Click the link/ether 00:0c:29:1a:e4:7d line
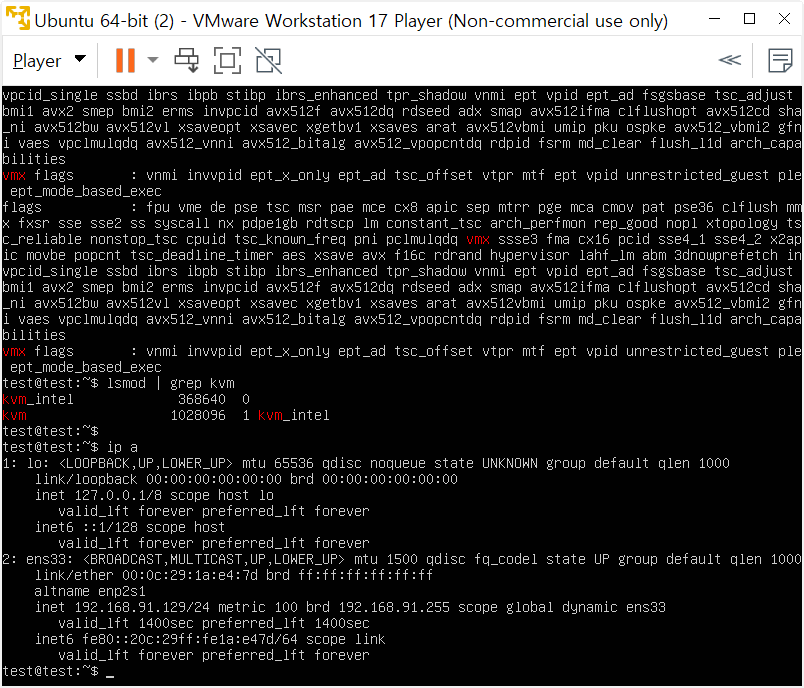The height and width of the screenshot is (688, 804). (x=234, y=575)
